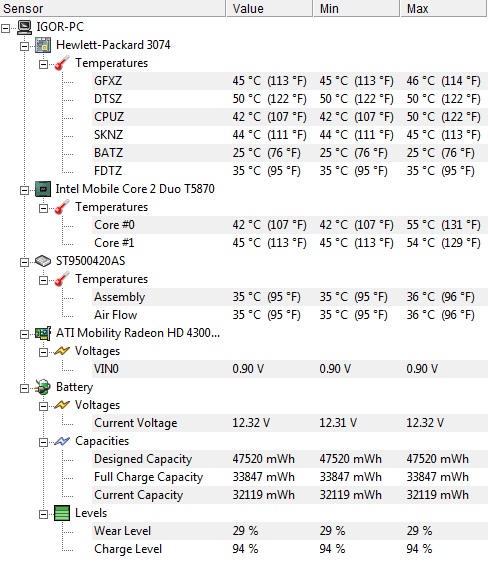Select the Charge Level row
Image resolution: width=488 pixels, height=562 pixels.
290,549
